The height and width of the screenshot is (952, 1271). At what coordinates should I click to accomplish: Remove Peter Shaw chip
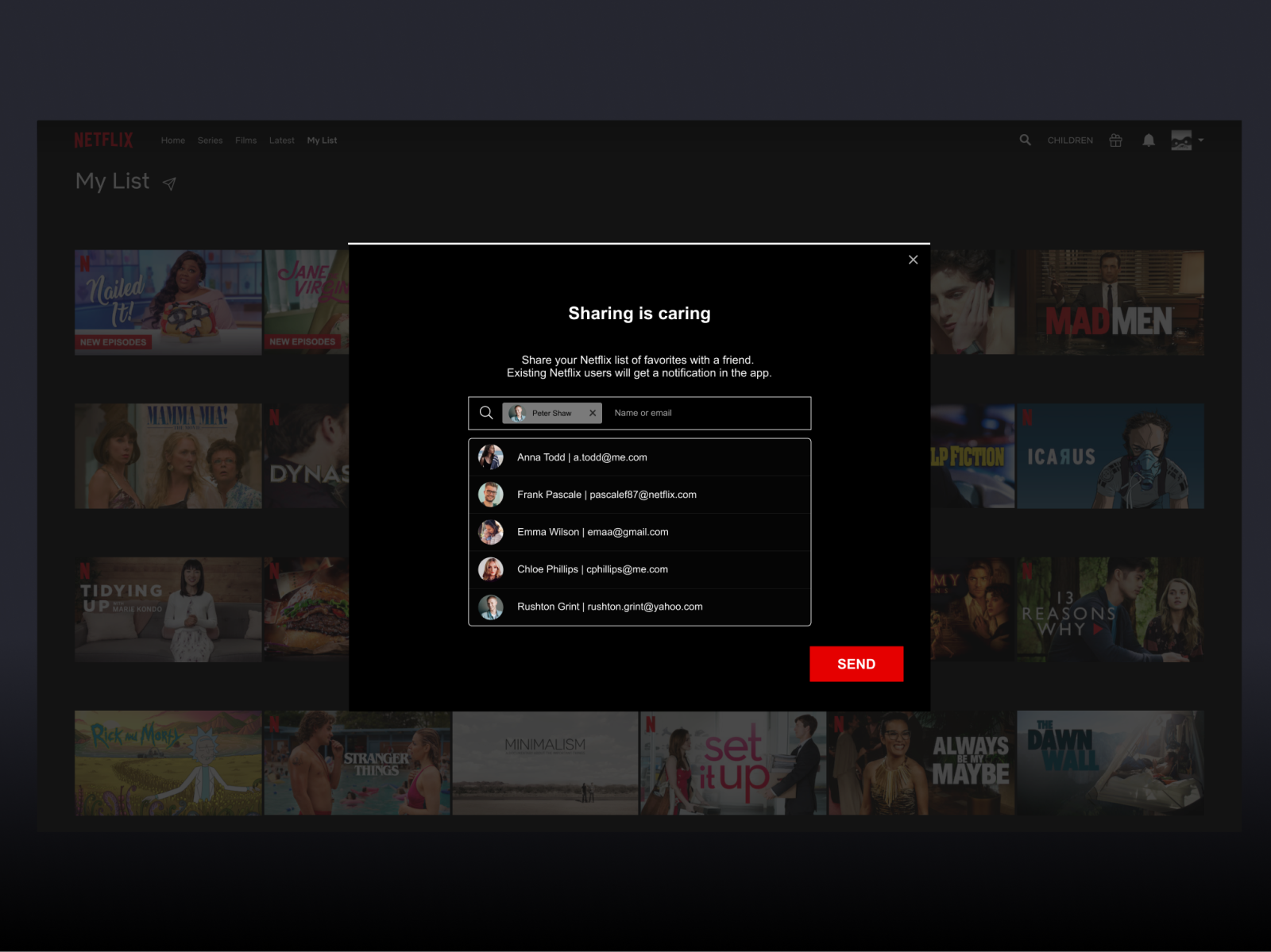tap(593, 413)
